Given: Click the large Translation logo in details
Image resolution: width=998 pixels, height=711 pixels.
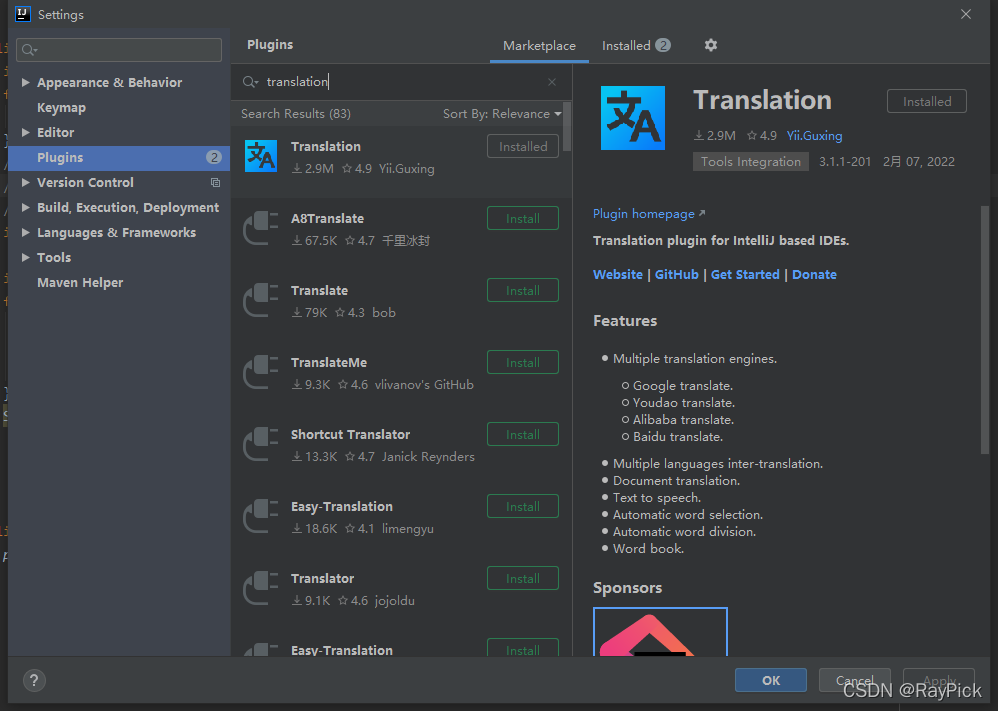Looking at the screenshot, I should pyautogui.click(x=633, y=118).
